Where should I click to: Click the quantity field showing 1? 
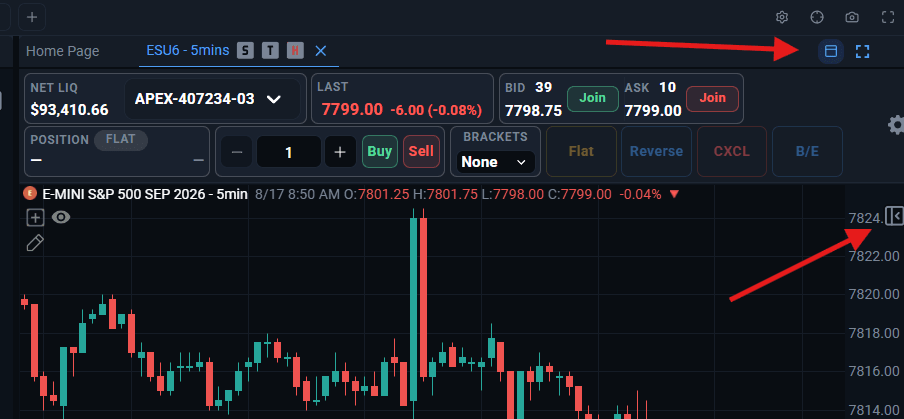[x=289, y=152]
